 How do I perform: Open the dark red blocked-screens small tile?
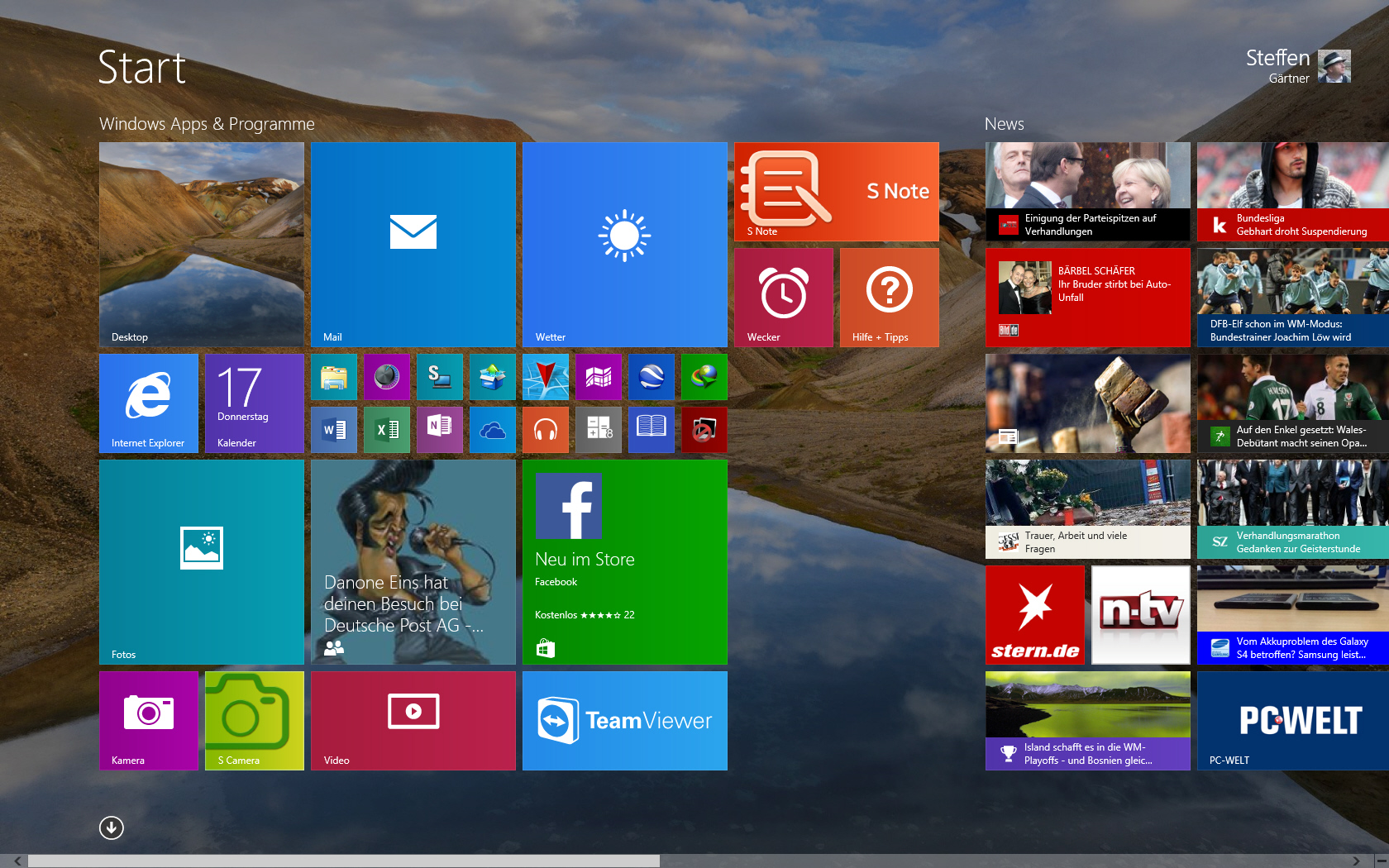[704, 430]
